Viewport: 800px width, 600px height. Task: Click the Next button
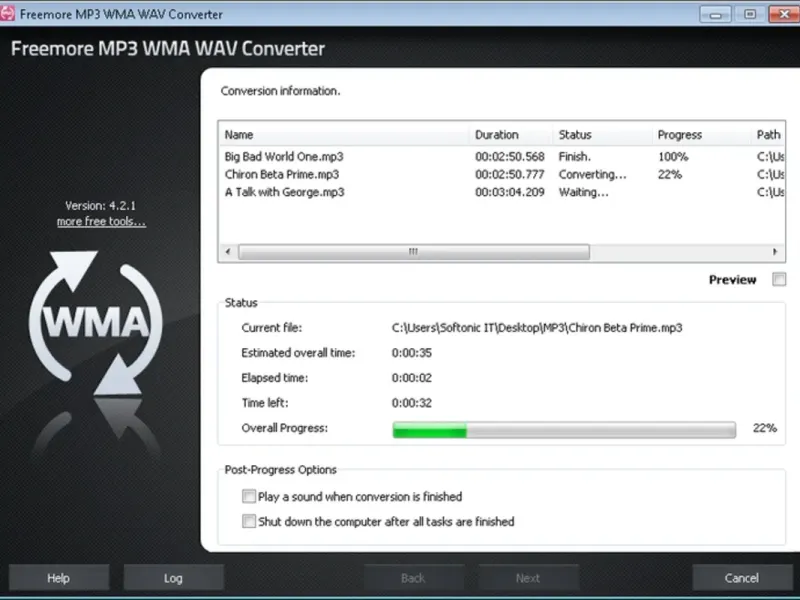click(x=528, y=578)
